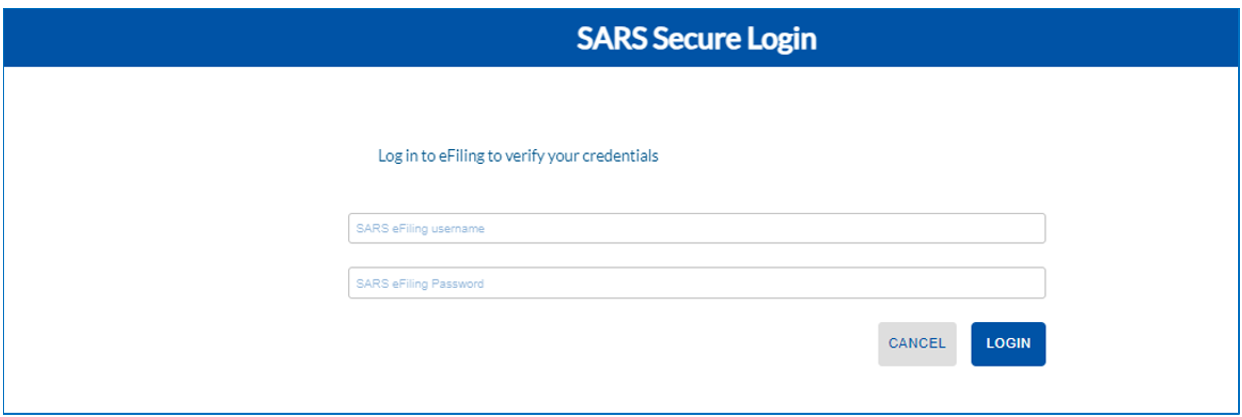1242x417 pixels.
Task: Hit the CANCEL button beside LOGIN
Action: (917, 343)
